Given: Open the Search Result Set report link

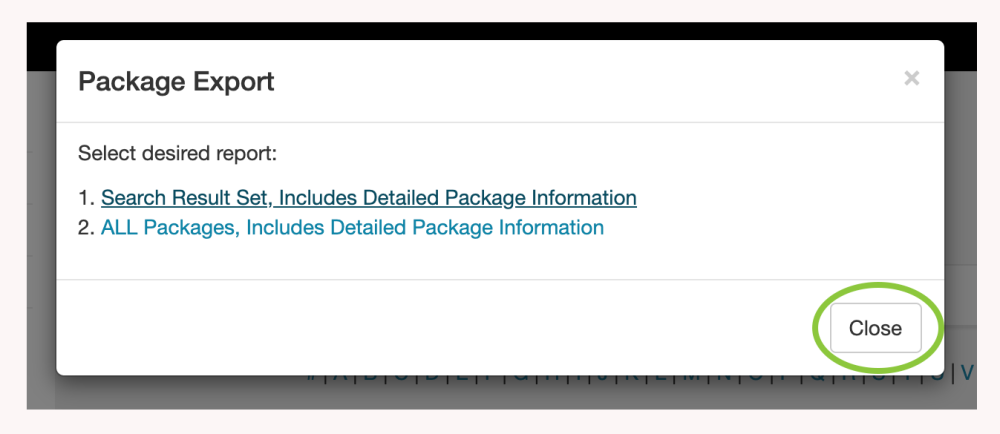Looking at the screenshot, I should (368, 198).
